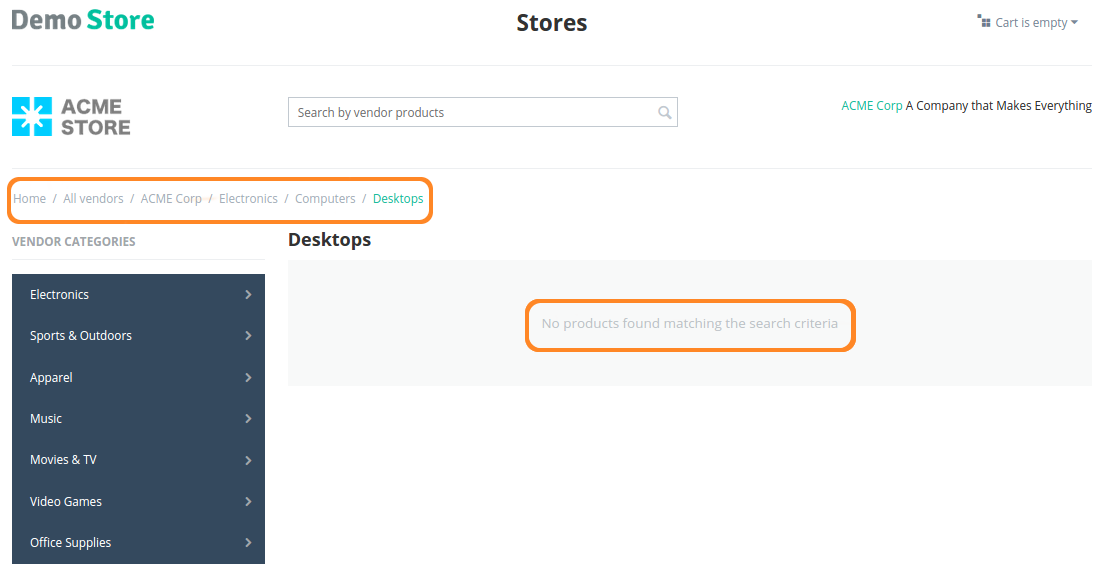Viewport: 1100px width, 580px height.
Task: Expand the Music category chevron
Action: (x=248, y=419)
